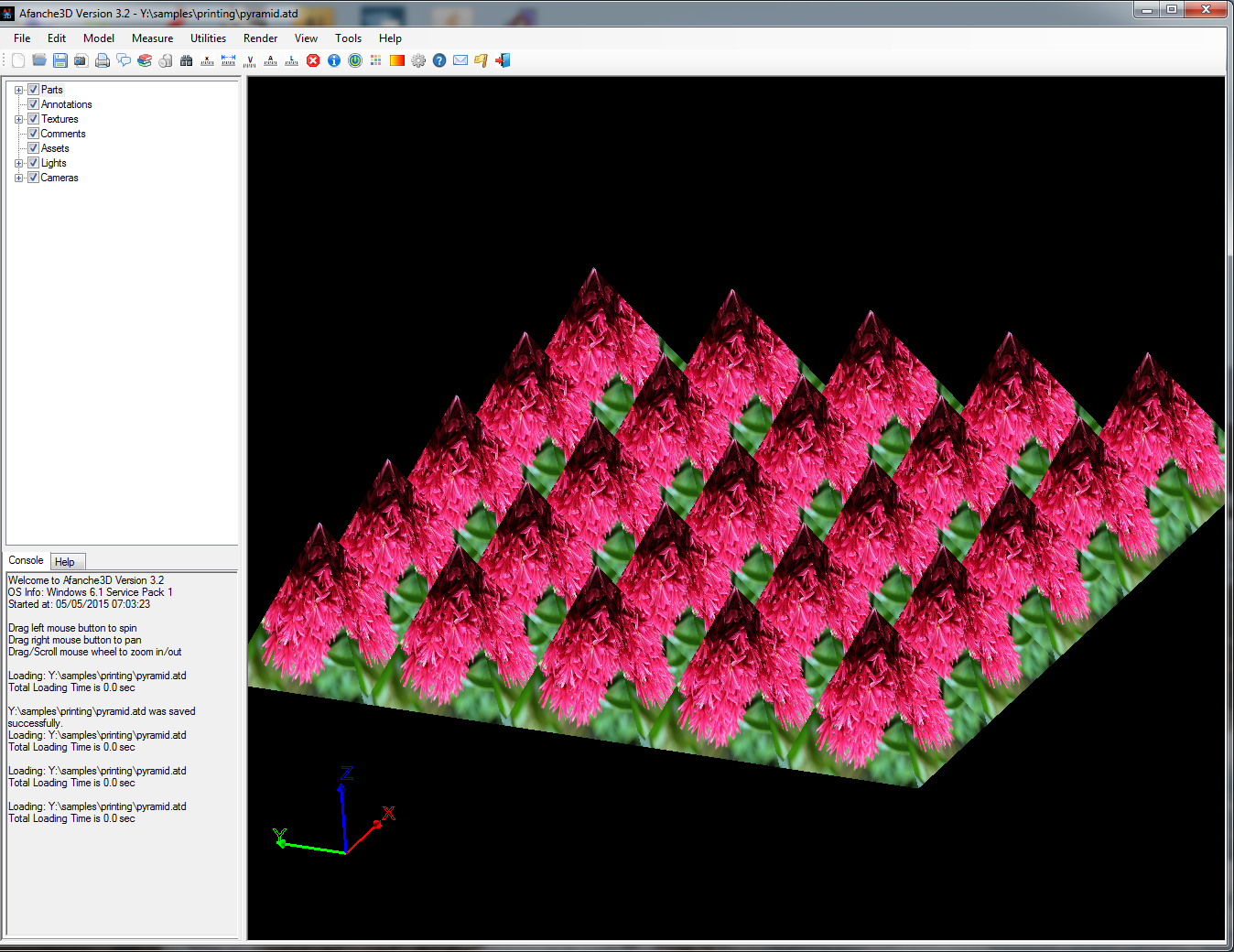Disable the Comments checkbox
The image size is (1234, 952).
coord(33,134)
